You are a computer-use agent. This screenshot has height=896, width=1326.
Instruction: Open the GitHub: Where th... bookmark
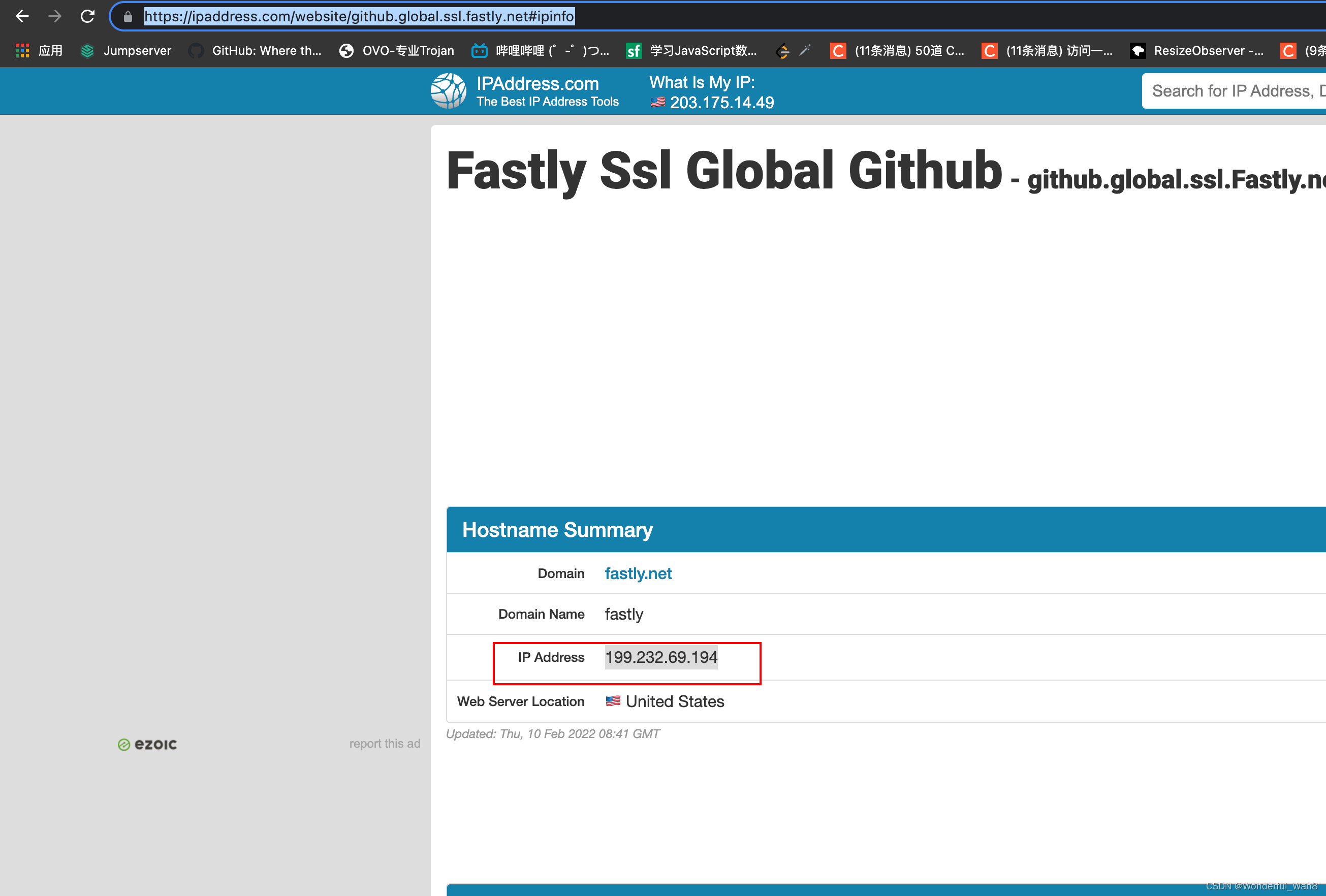click(x=255, y=51)
